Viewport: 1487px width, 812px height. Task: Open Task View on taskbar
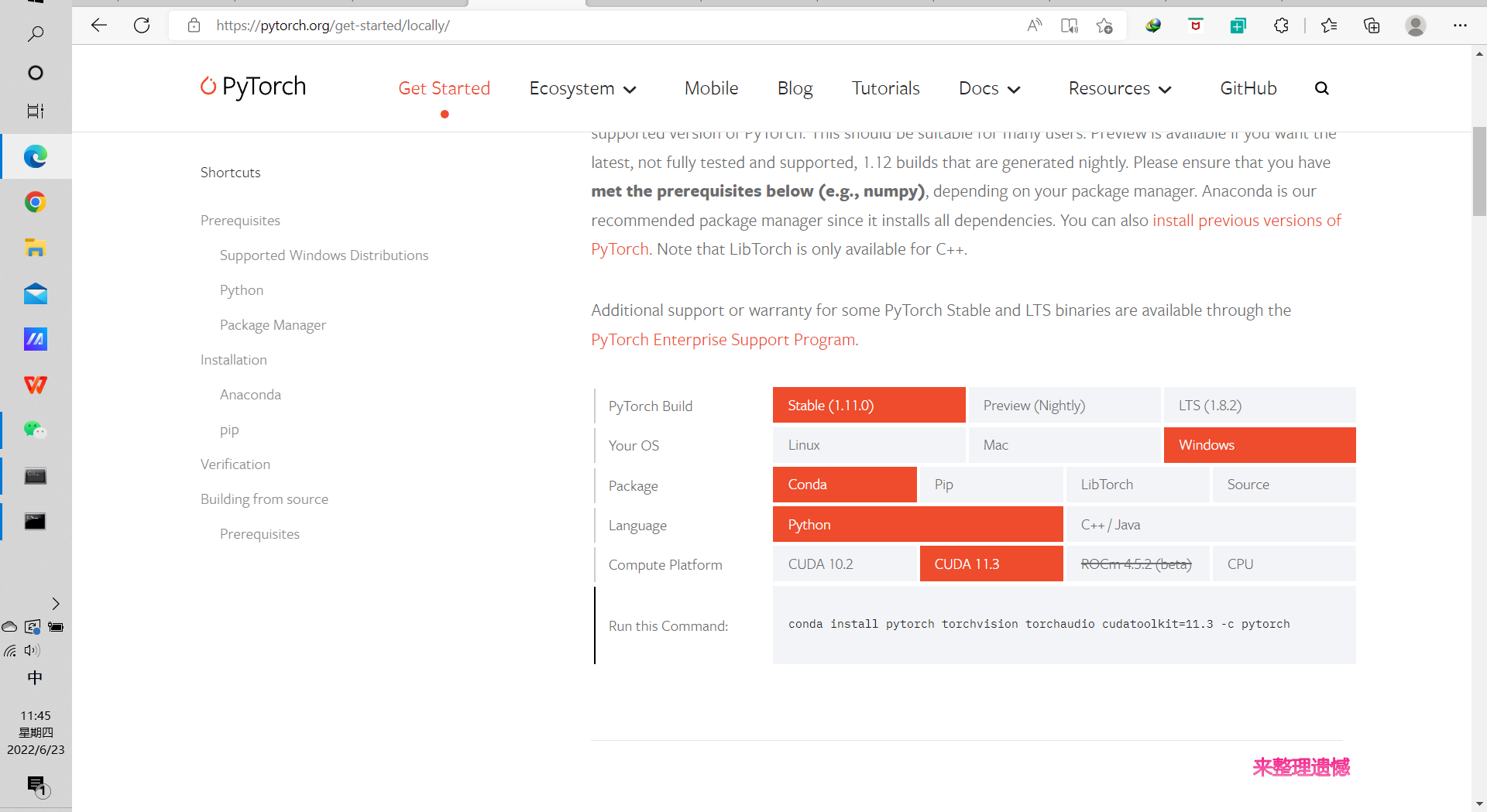click(36, 111)
